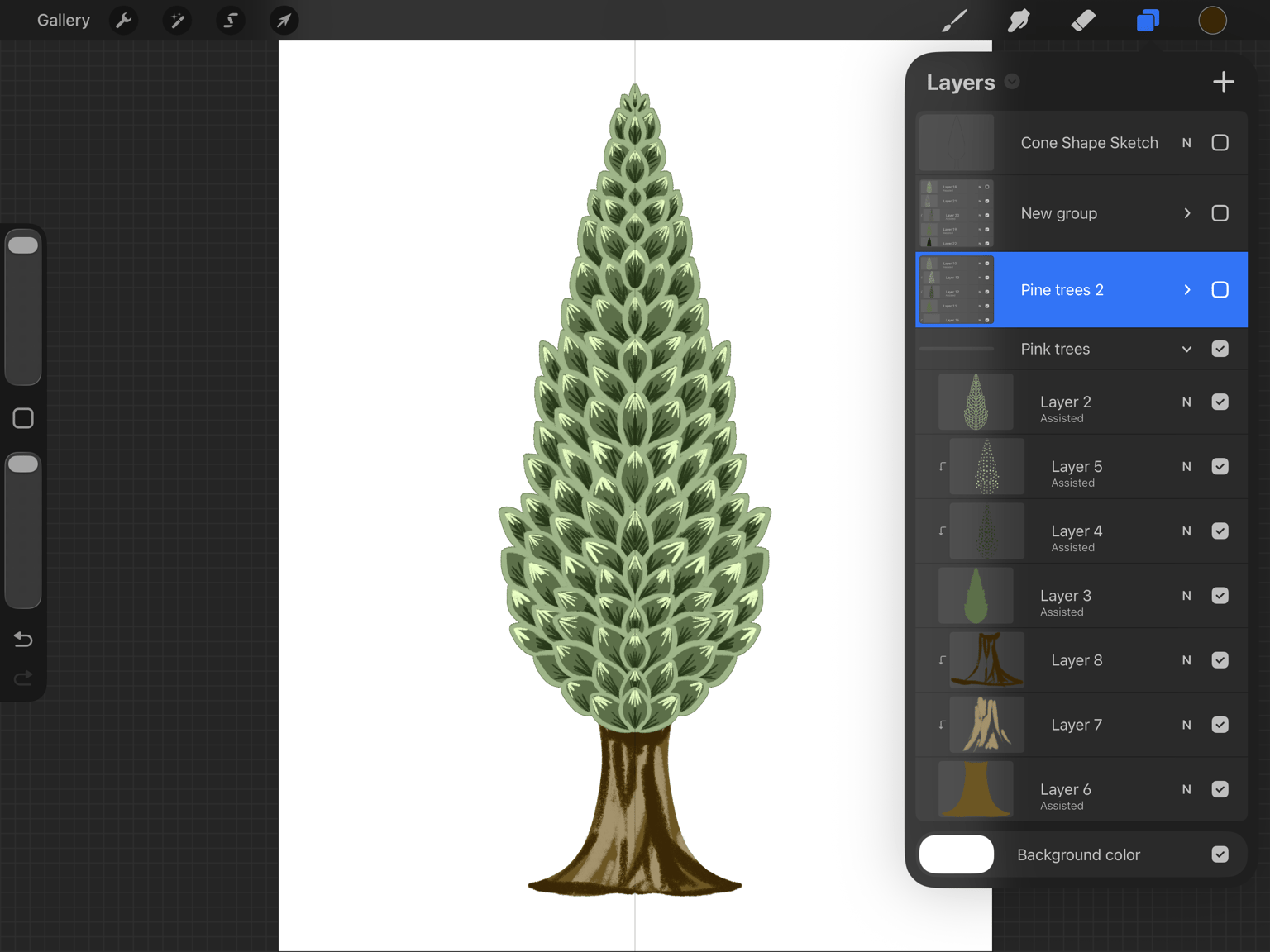This screenshot has height=952, width=1270.
Task: Tap the Background color label
Action: coord(1078,854)
